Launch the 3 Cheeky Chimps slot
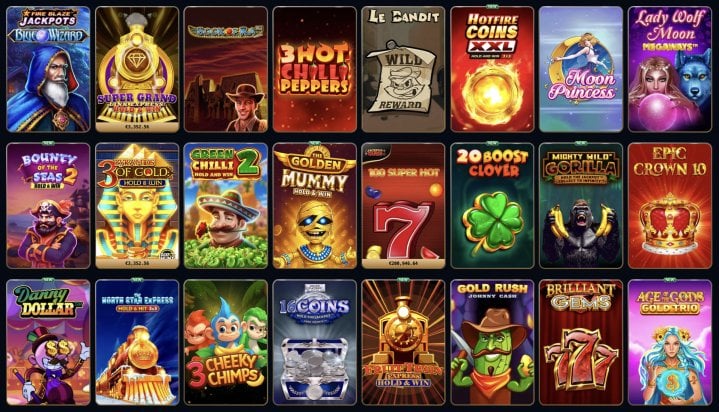This screenshot has height=412, width=719. click(x=226, y=342)
